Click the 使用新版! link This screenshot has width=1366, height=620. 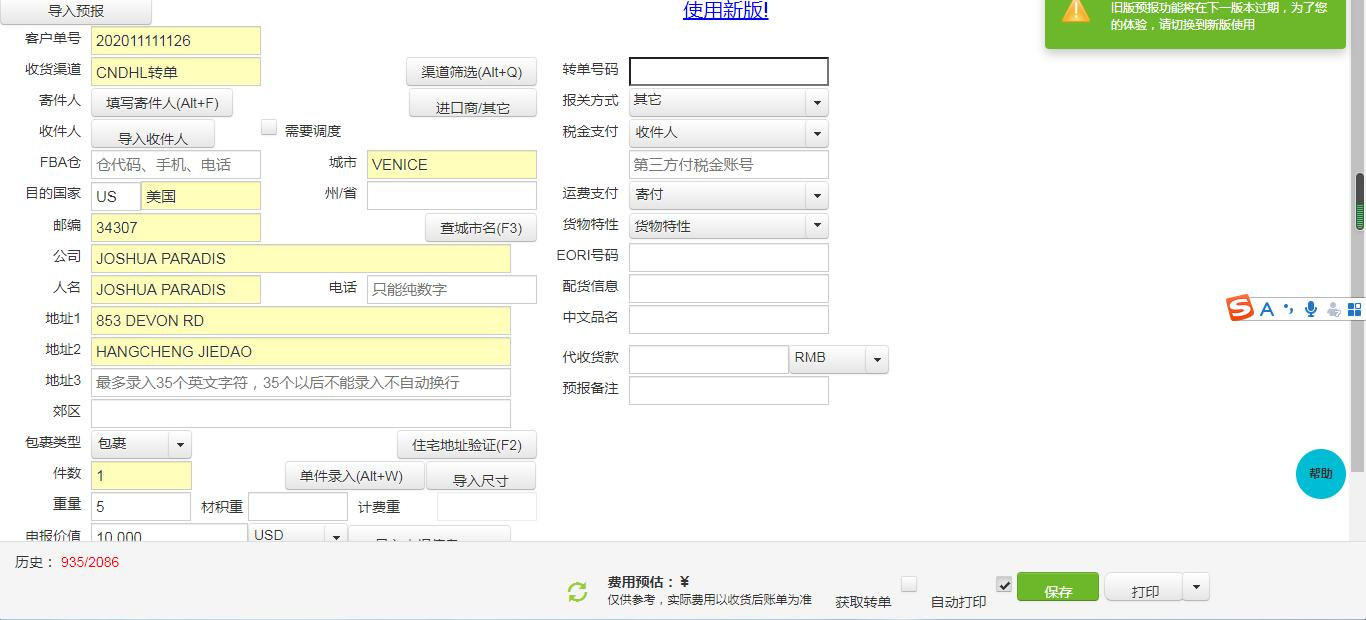[x=724, y=10]
